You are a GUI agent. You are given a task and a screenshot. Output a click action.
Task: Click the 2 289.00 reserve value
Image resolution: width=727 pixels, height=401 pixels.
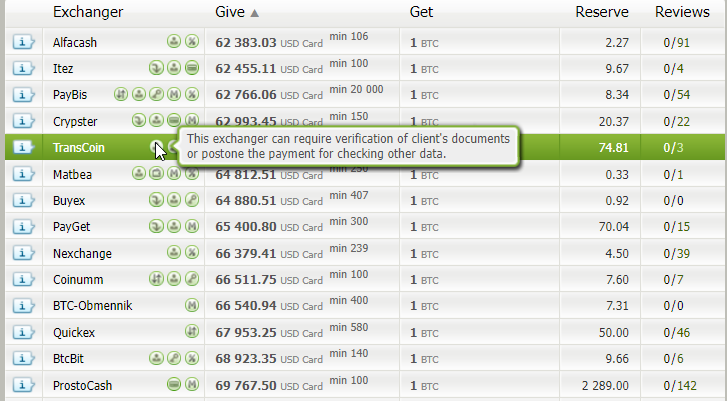pos(605,386)
